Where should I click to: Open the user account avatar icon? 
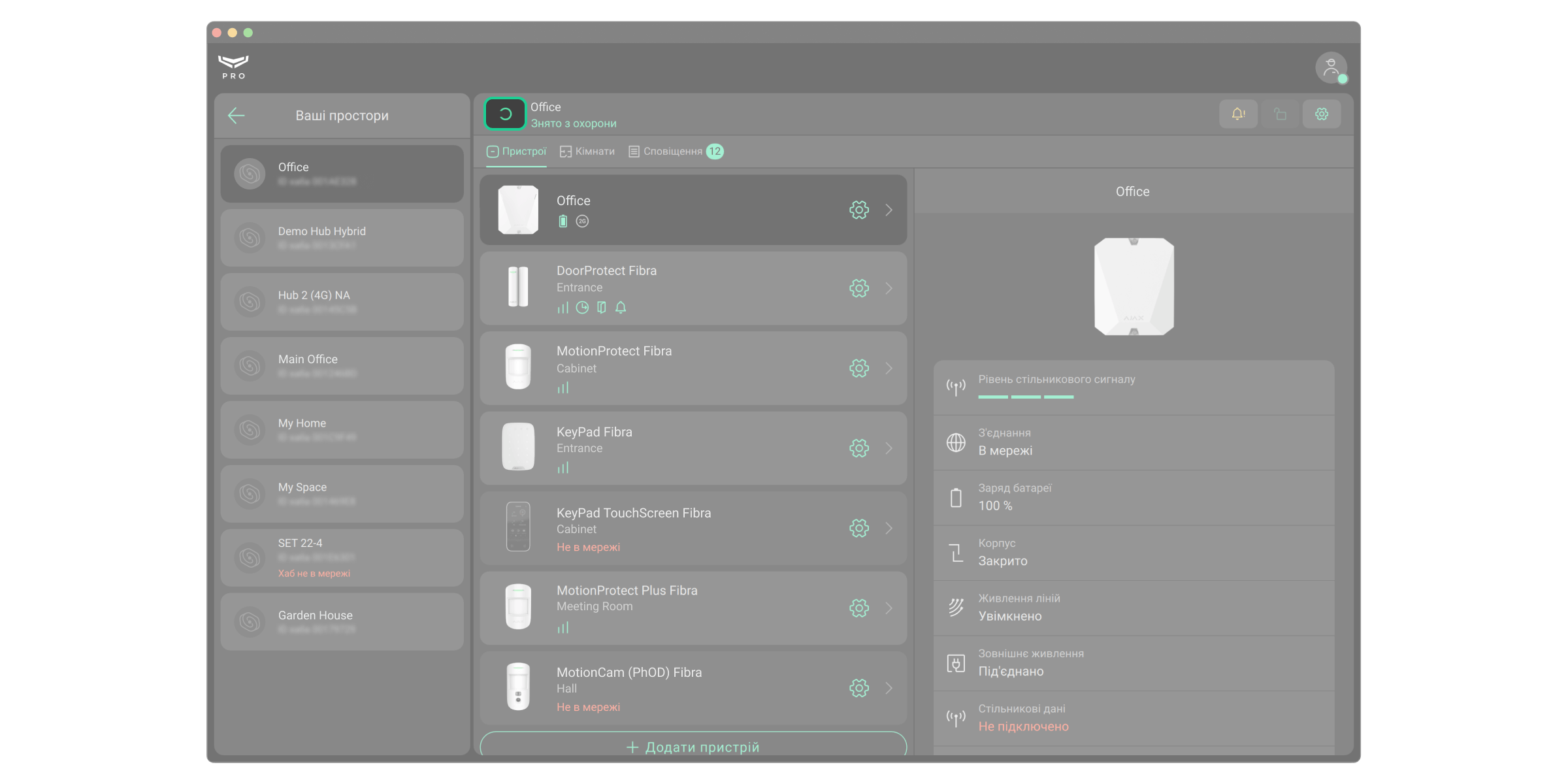coord(1331,67)
